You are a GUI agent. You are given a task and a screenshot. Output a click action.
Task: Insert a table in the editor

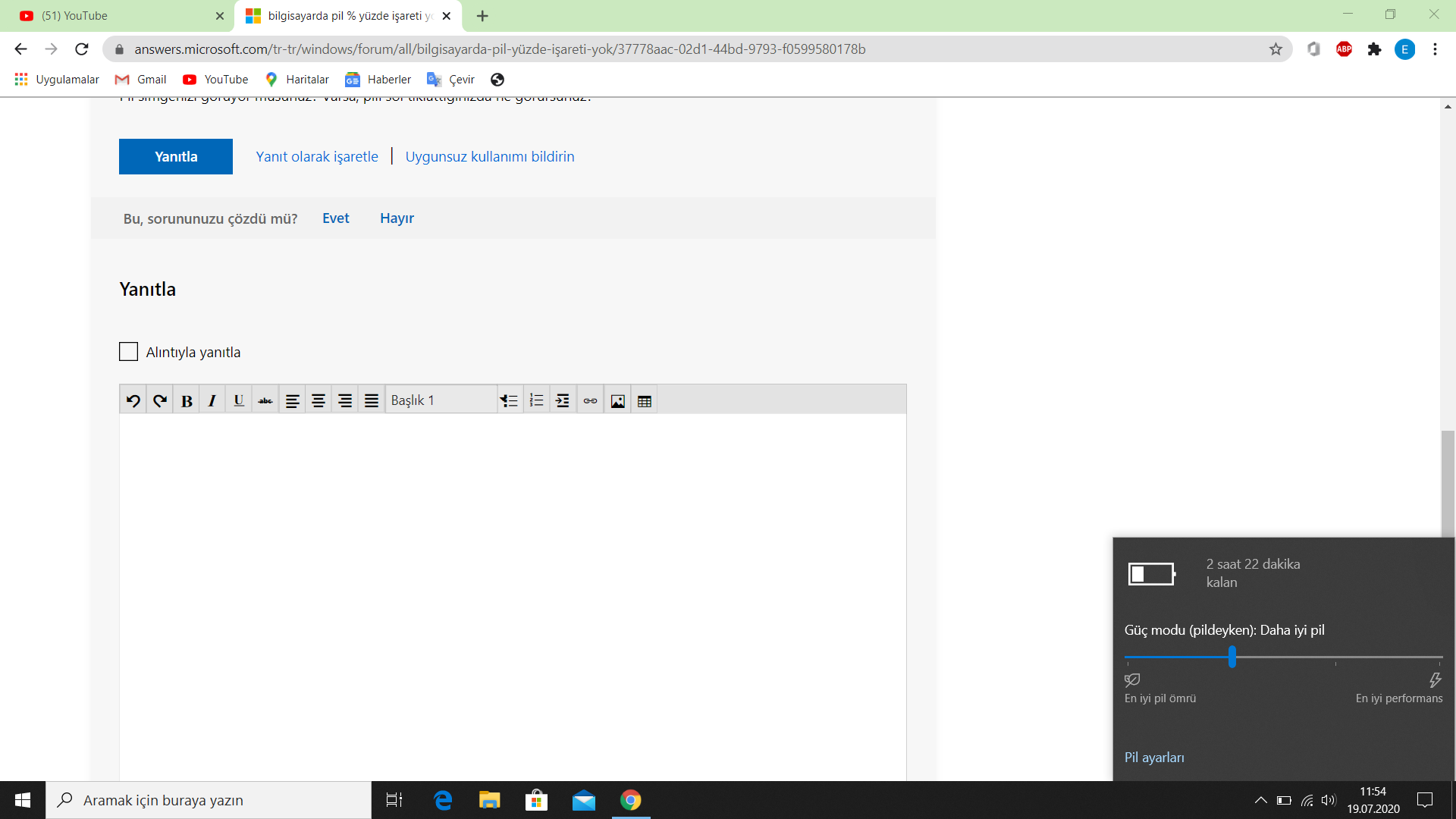[645, 400]
